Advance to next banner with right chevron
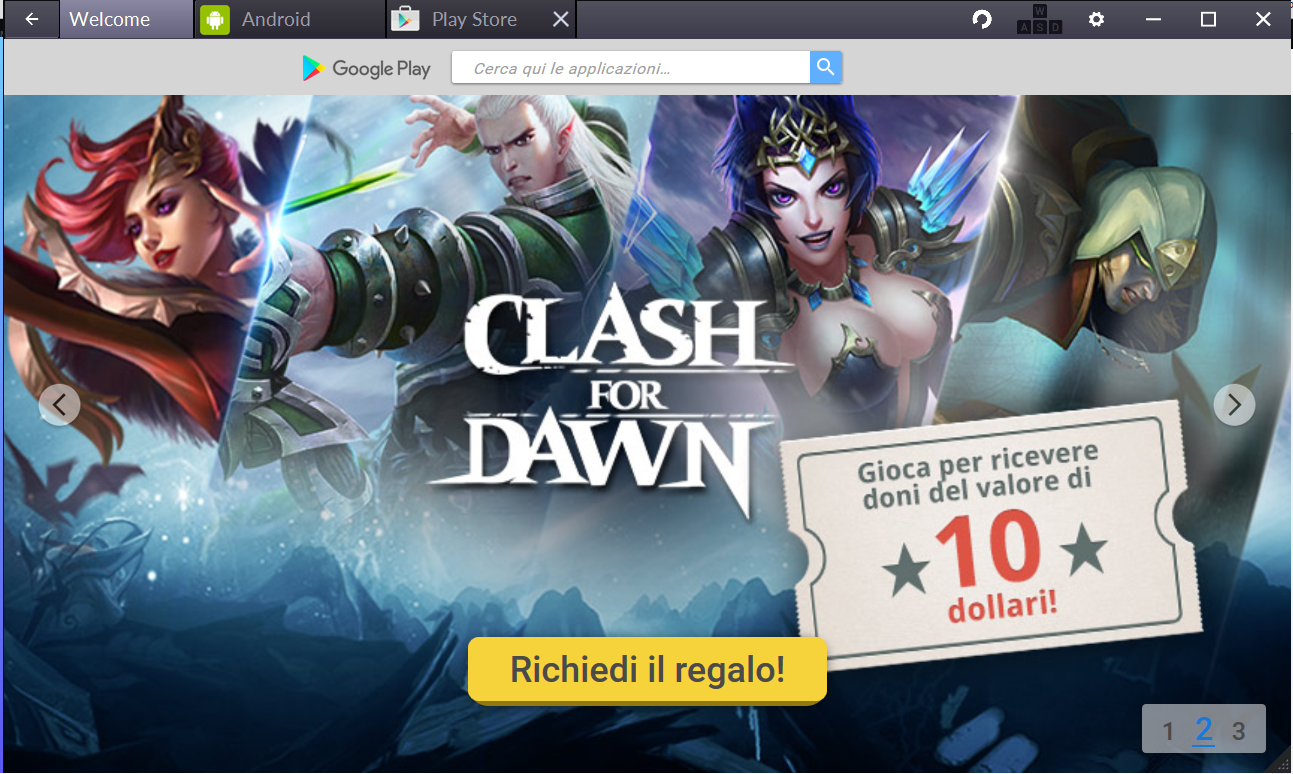The height and width of the screenshot is (774, 1293). coord(1234,405)
